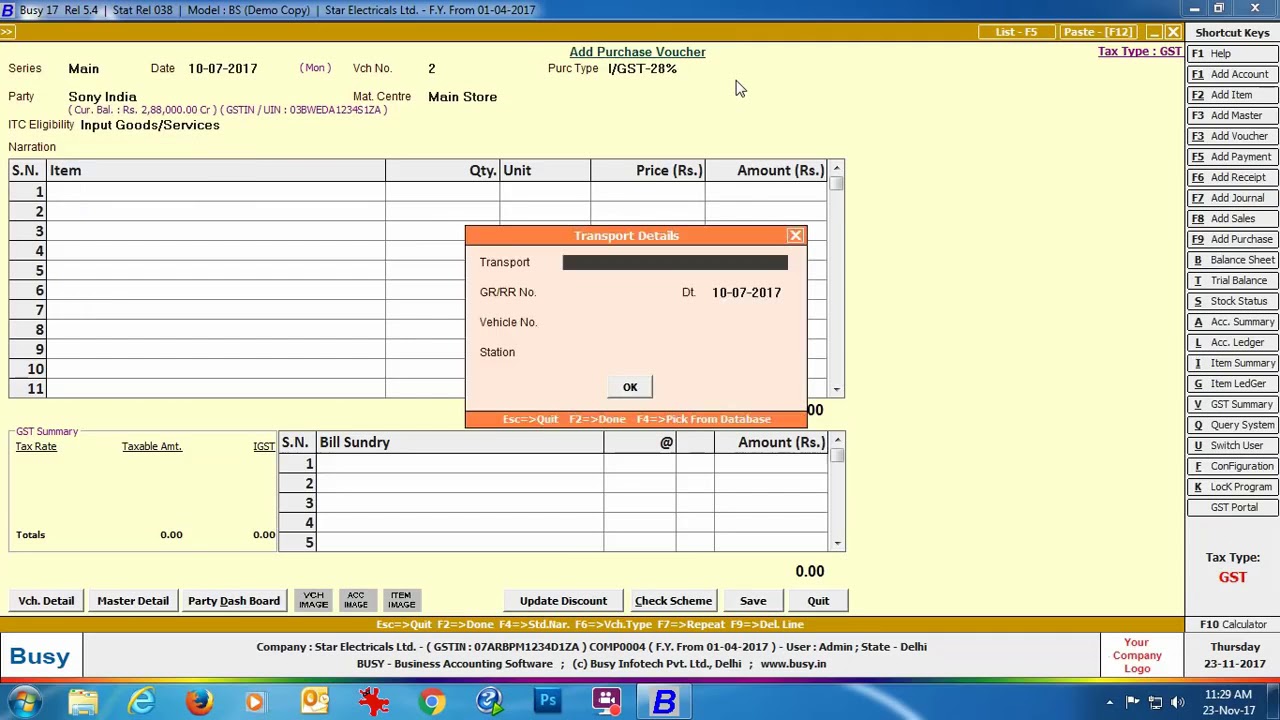Click the Quit button

(x=818, y=601)
